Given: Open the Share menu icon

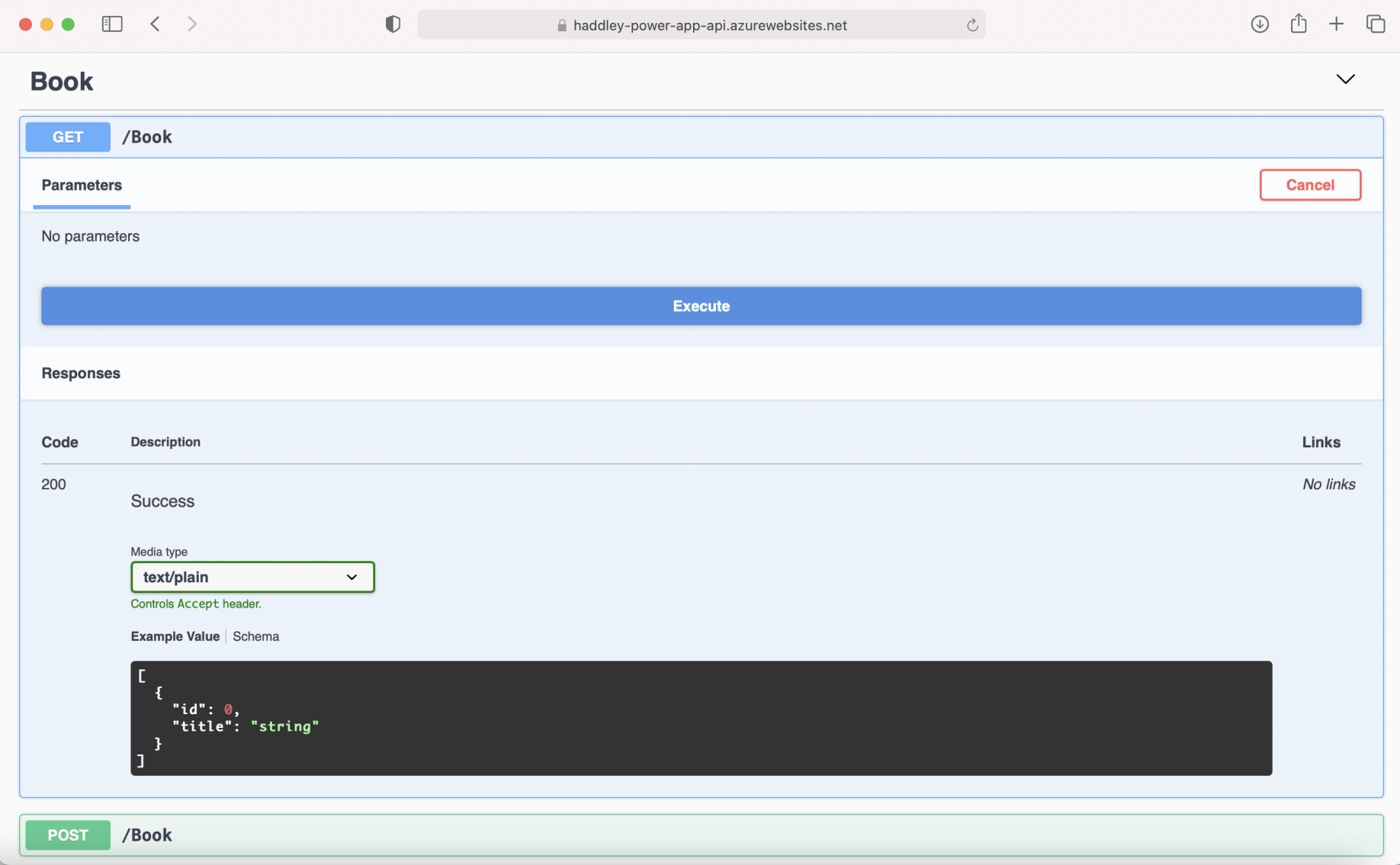Looking at the screenshot, I should click(x=1299, y=24).
